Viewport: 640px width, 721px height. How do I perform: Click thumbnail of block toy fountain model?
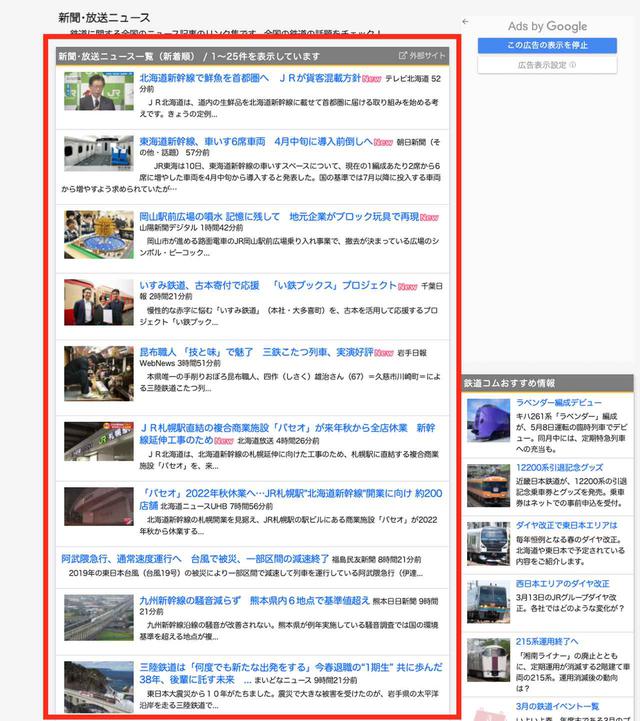(99, 235)
